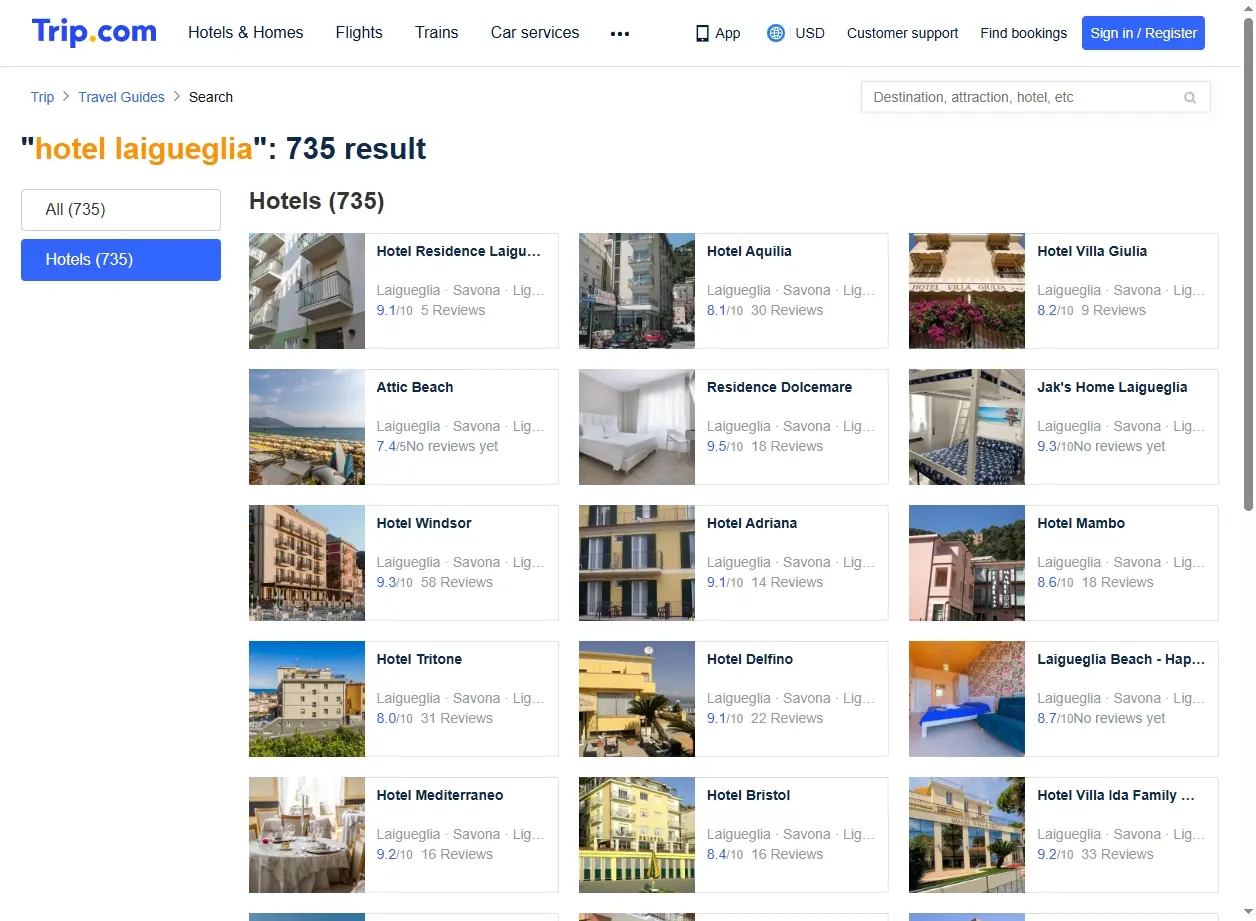The height and width of the screenshot is (921, 1256).
Task: Open Residence Dolcemare photo
Action: point(637,427)
